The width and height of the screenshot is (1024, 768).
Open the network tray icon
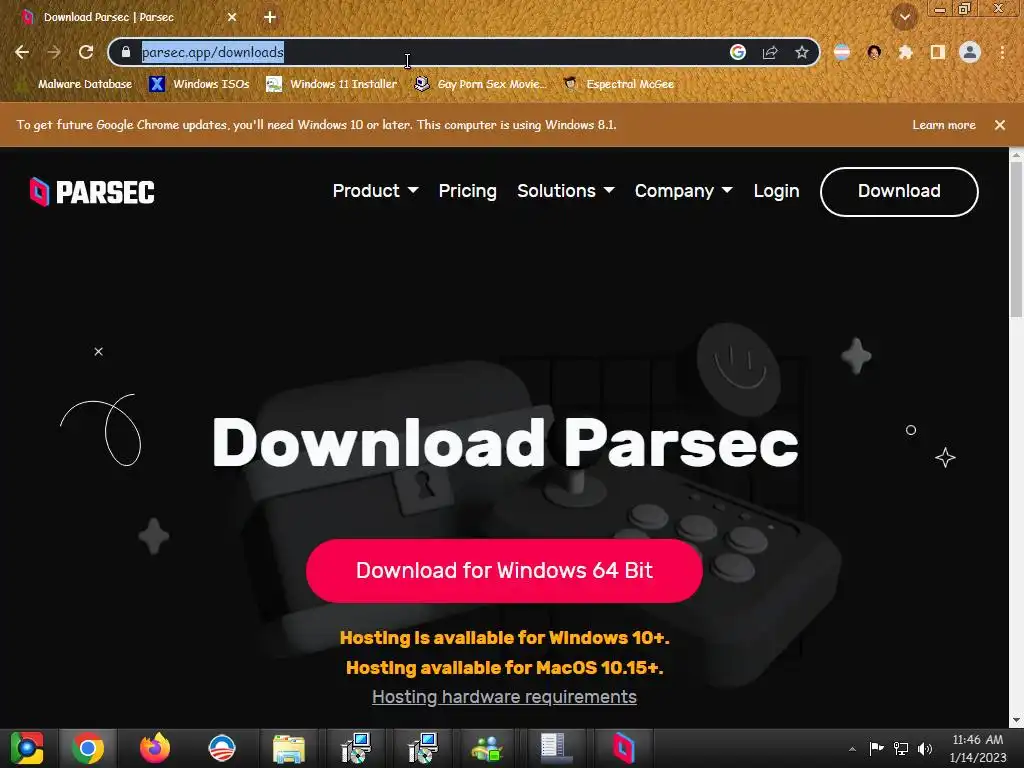pyautogui.click(x=901, y=749)
